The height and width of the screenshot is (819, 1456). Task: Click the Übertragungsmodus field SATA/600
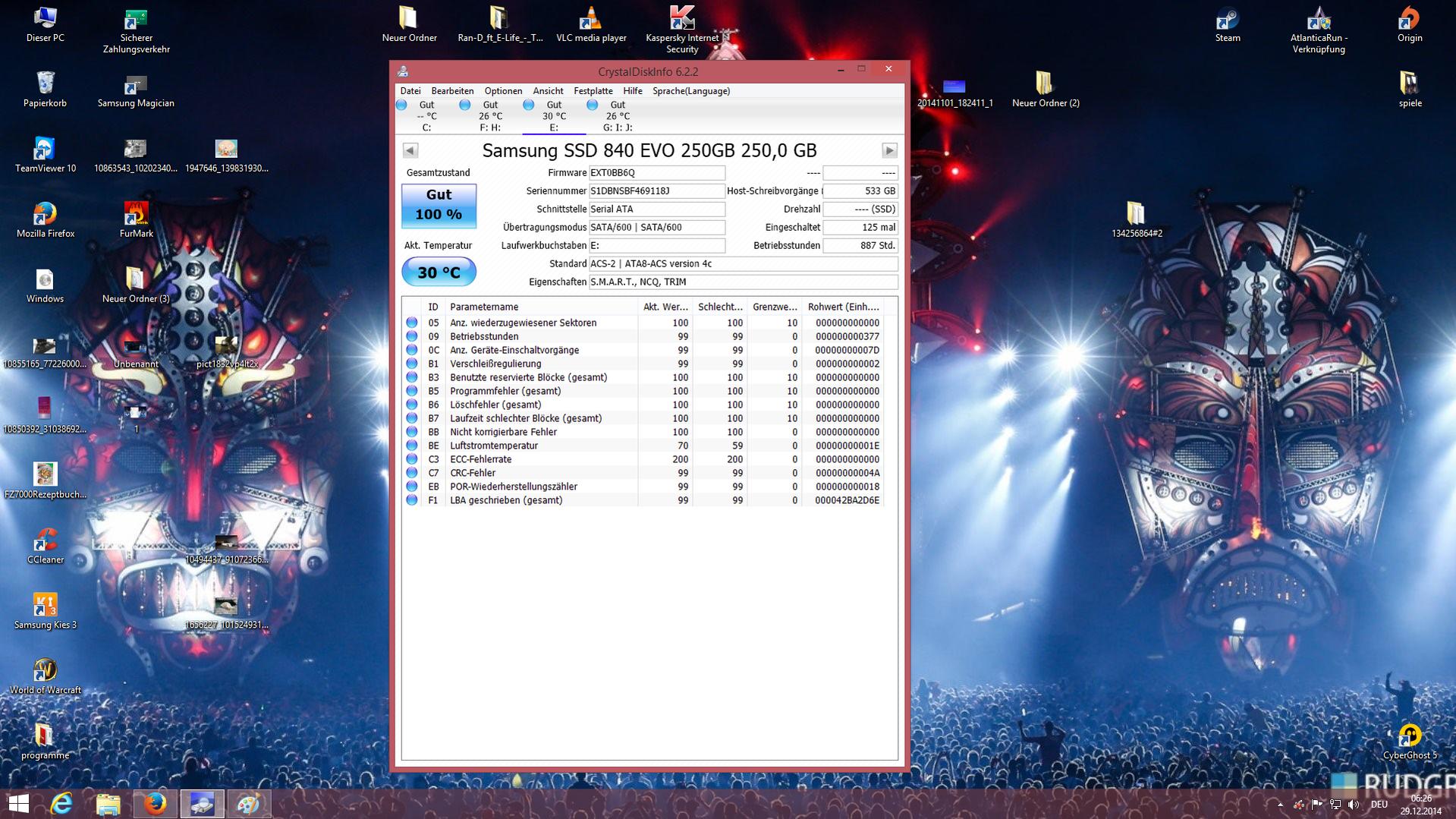pos(657,228)
